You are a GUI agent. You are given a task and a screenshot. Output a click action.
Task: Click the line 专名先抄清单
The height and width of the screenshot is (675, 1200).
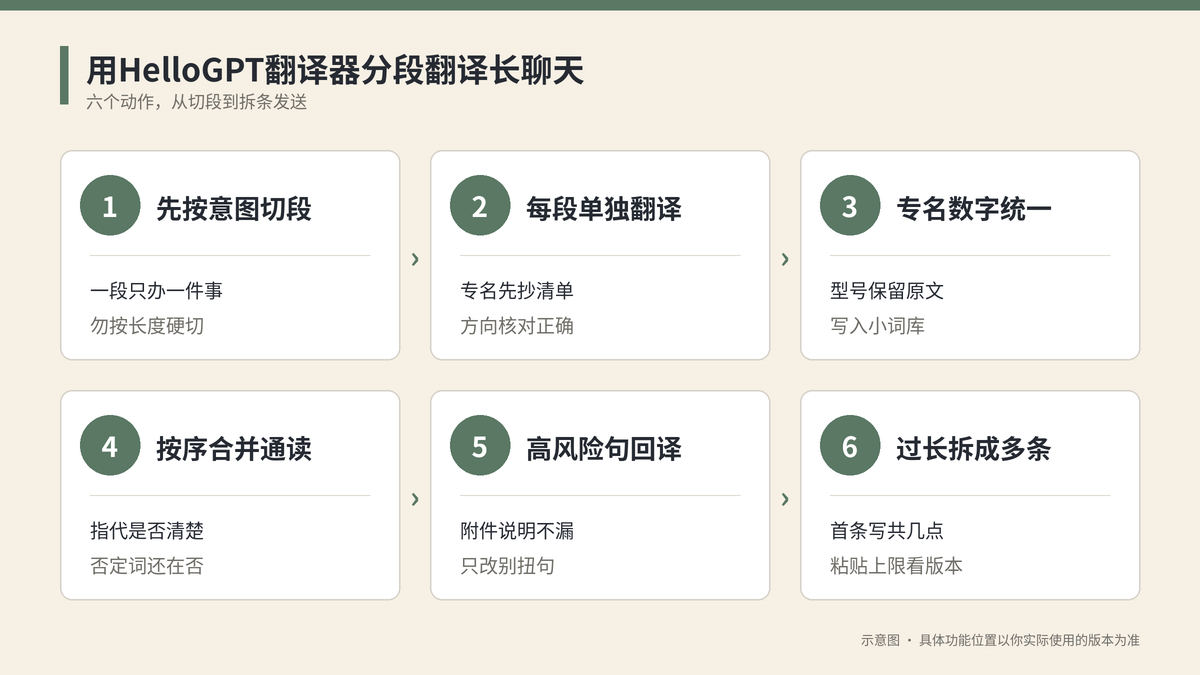[x=517, y=291]
